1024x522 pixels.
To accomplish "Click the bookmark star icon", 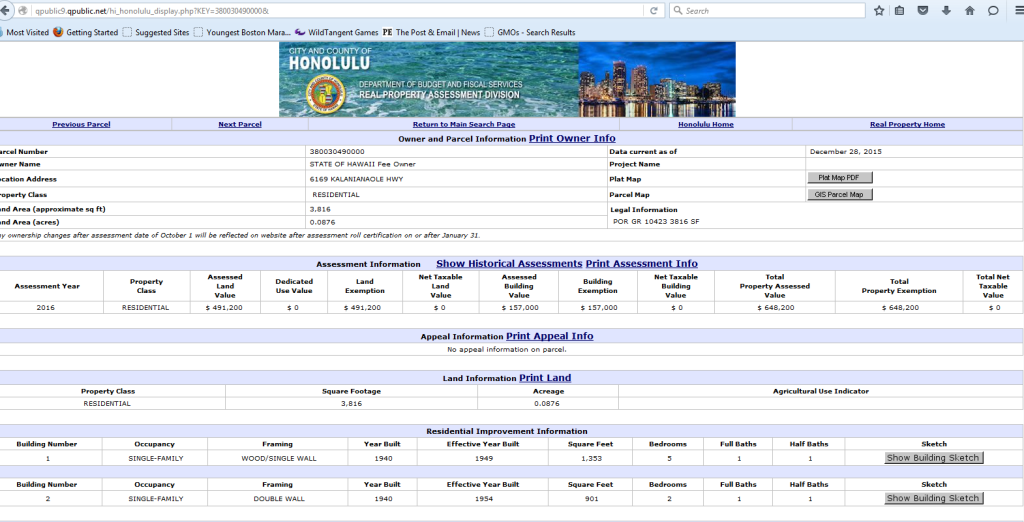I will (x=878, y=11).
